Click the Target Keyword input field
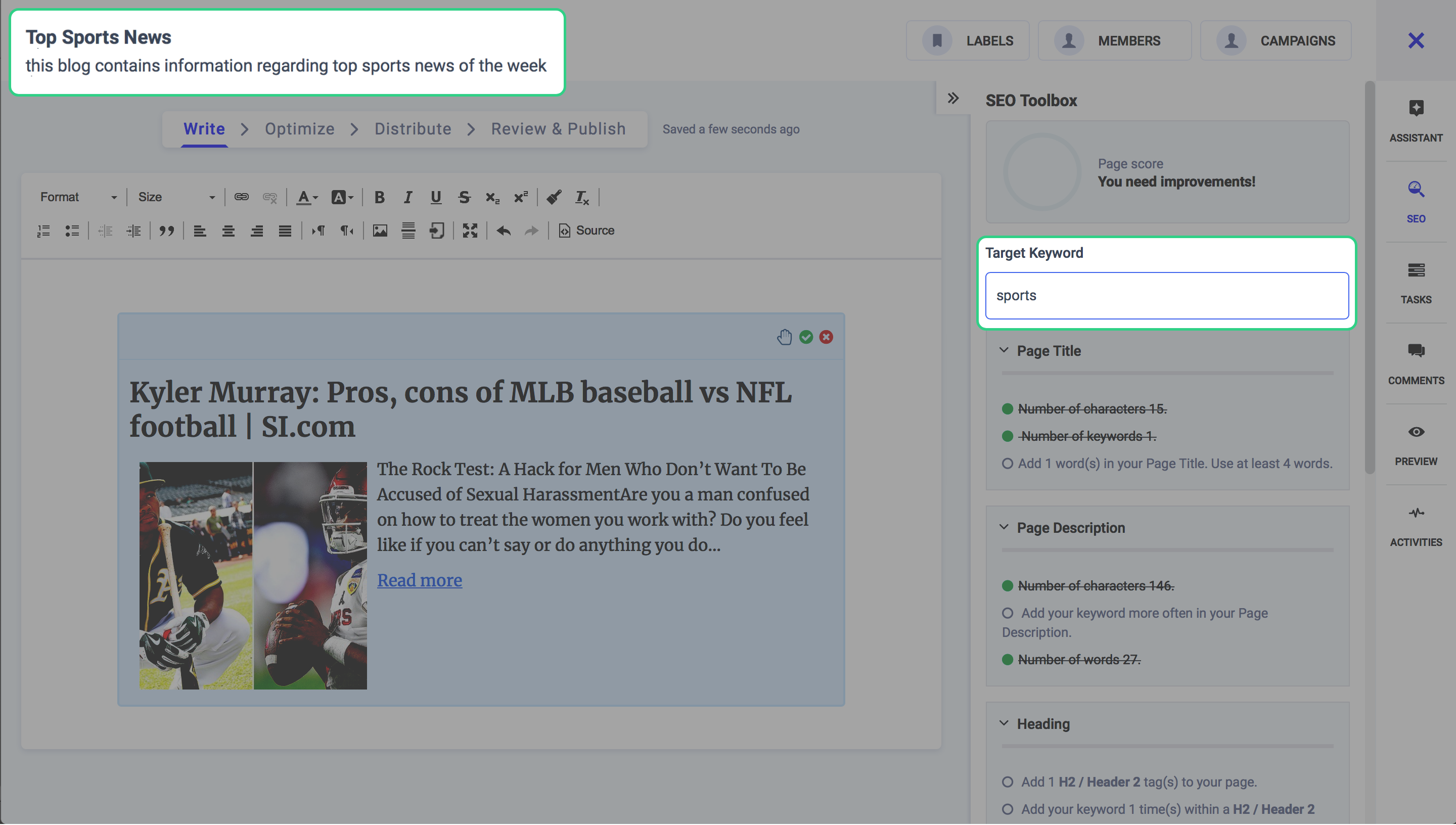 (x=1167, y=296)
